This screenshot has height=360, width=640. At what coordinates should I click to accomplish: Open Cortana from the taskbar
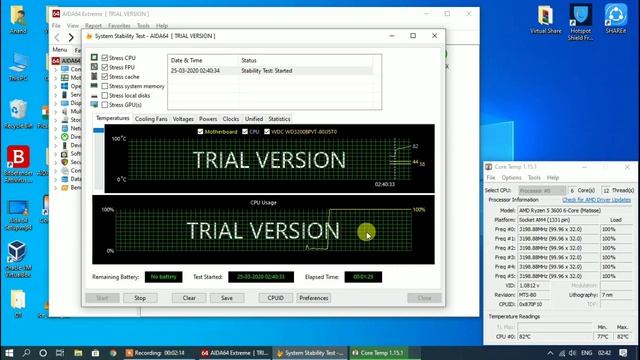[x=43, y=353]
